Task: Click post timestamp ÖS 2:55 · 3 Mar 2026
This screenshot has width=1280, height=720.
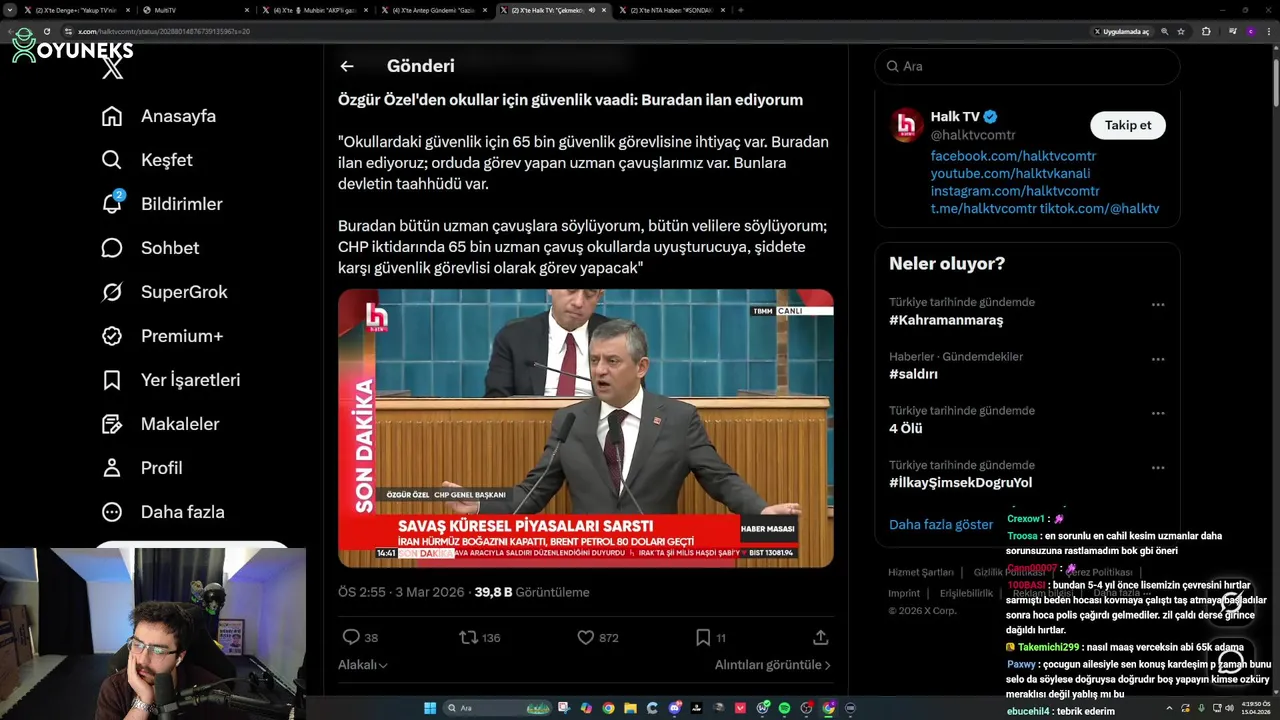Action: (x=401, y=592)
